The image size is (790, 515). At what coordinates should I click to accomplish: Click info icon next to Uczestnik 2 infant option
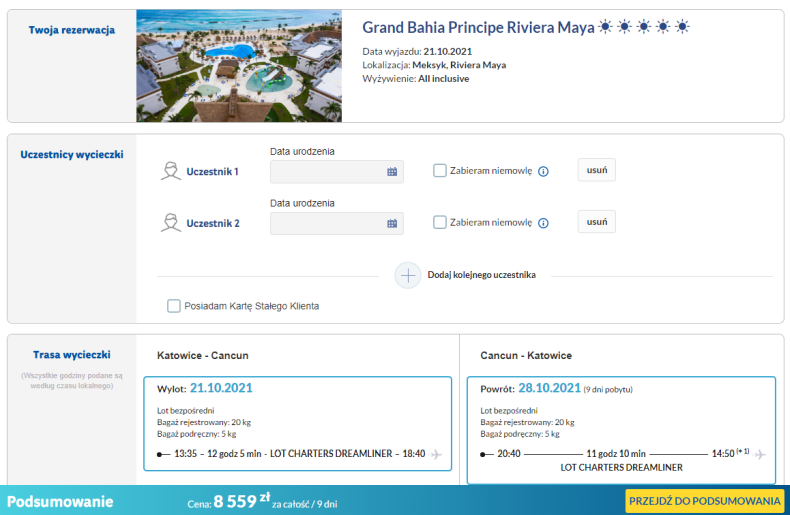[543, 223]
